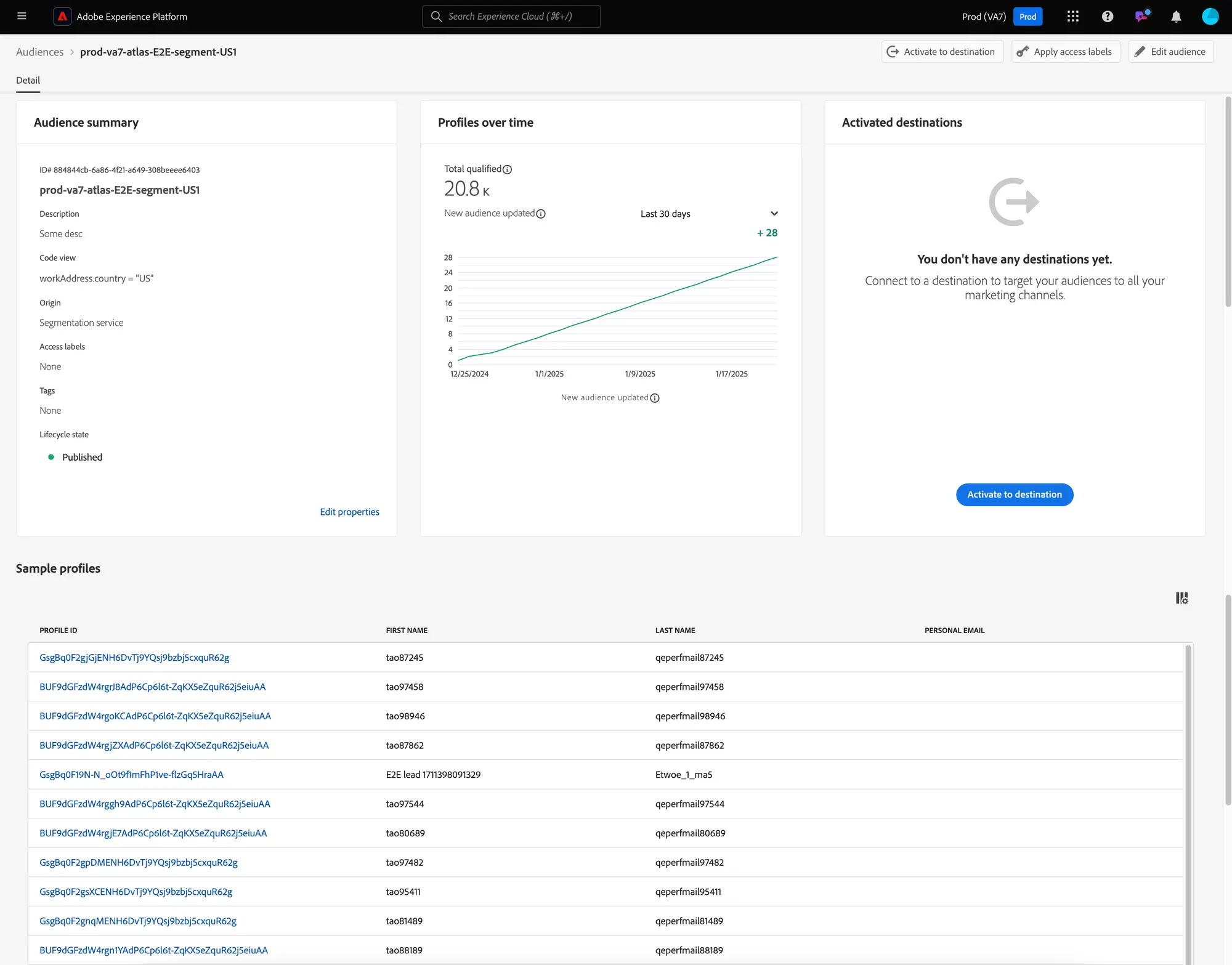Focus the Search Experience Cloud field
The image size is (1232, 965).
pyautogui.click(x=511, y=17)
